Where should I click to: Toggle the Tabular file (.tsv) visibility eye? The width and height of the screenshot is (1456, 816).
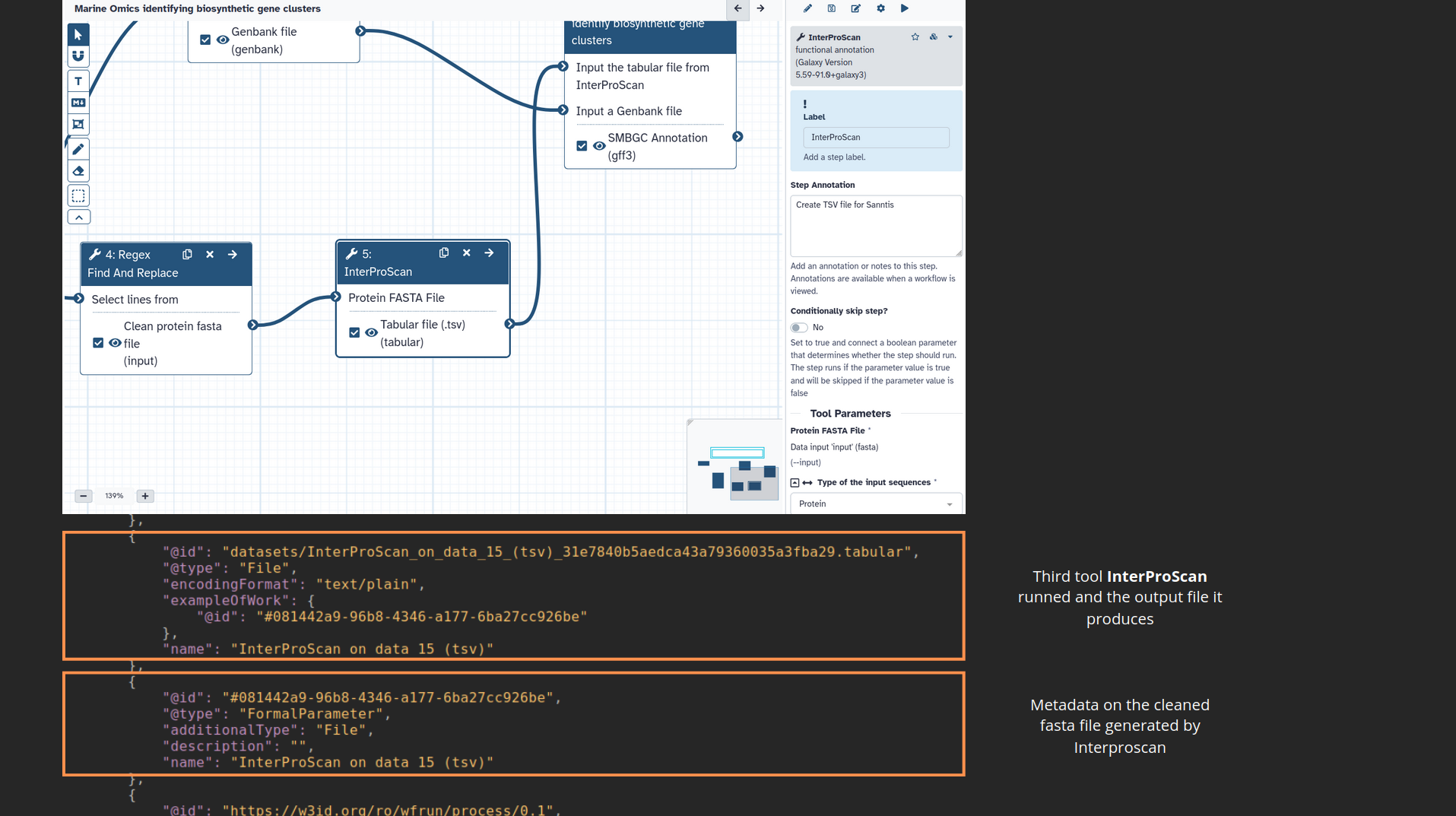pos(371,332)
